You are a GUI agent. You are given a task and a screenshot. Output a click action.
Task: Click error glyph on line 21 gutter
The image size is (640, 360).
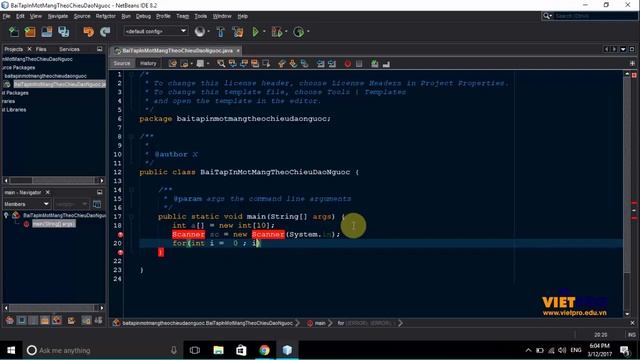tap(120, 252)
